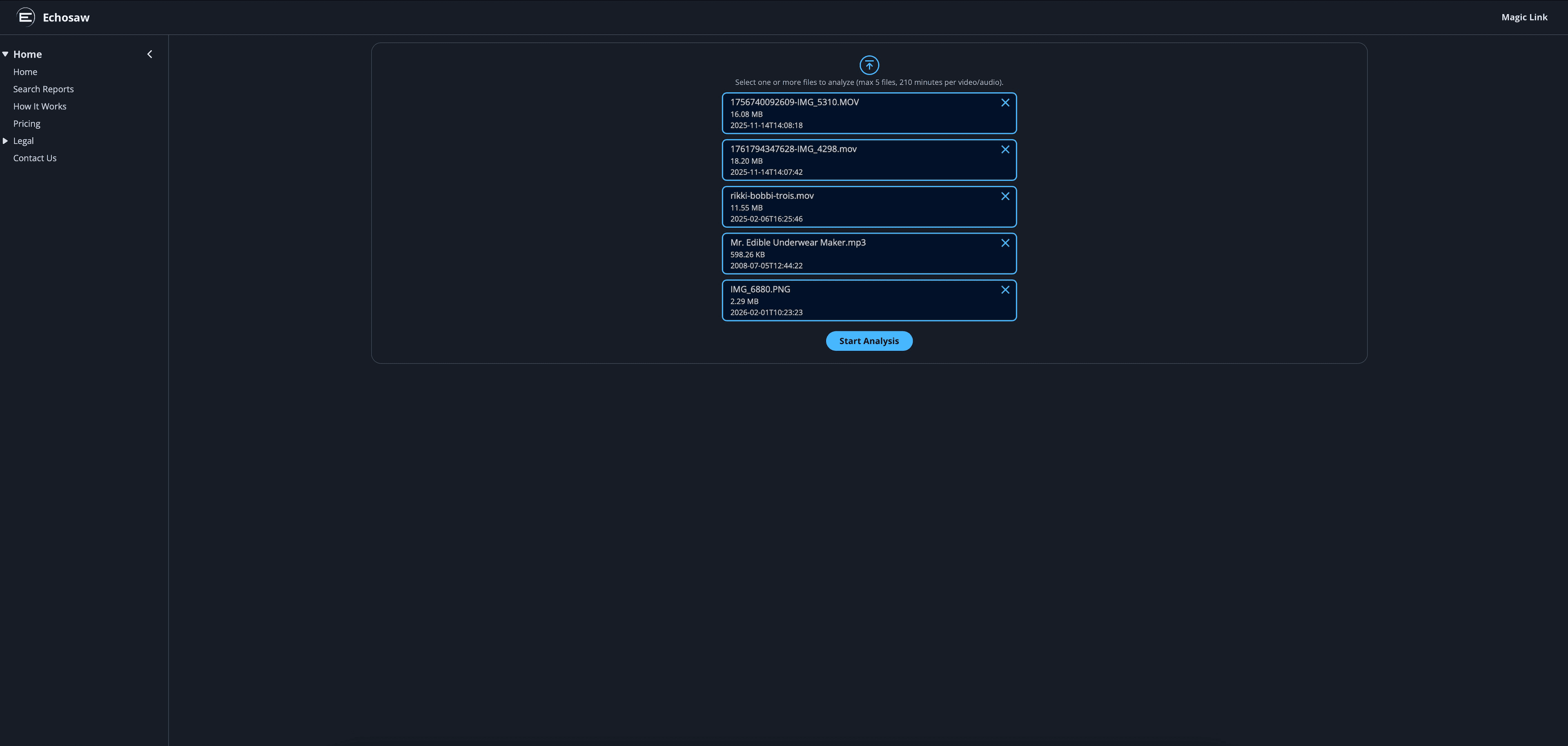This screenshot has height=746, width=1568.
Task: Open the How It Works page
Action: tap(40, 106)
